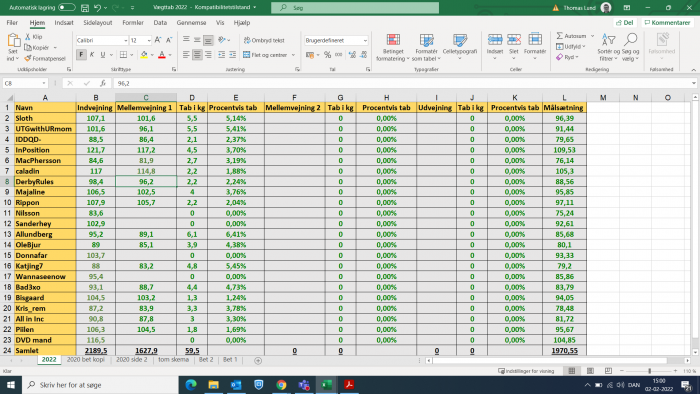Toggle middle vertical alignment icon
This screenshot has width=700, height=394.
pyautogui.click(x=197, y=40)
